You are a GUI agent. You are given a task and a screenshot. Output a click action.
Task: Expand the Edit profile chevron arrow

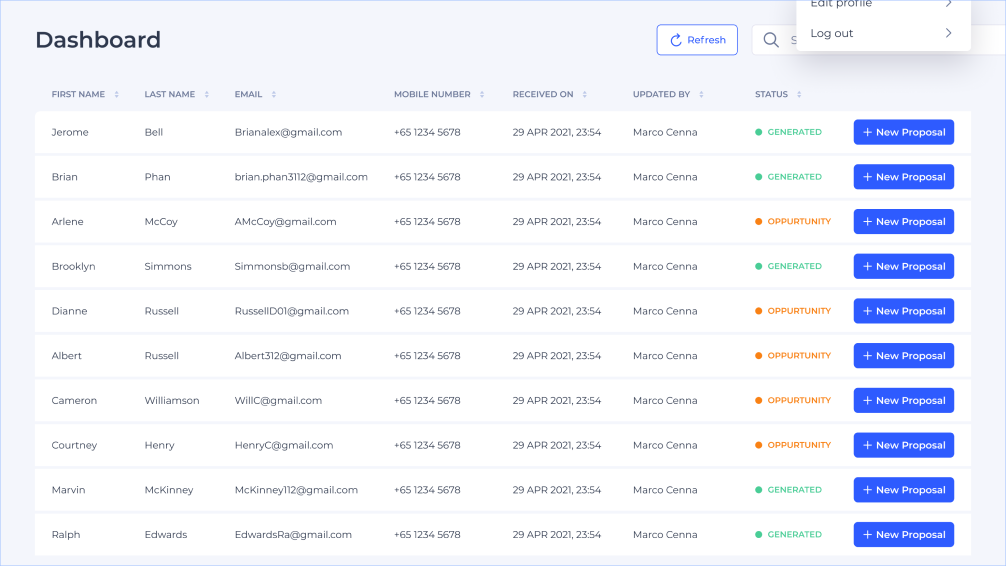pos(948,5)
